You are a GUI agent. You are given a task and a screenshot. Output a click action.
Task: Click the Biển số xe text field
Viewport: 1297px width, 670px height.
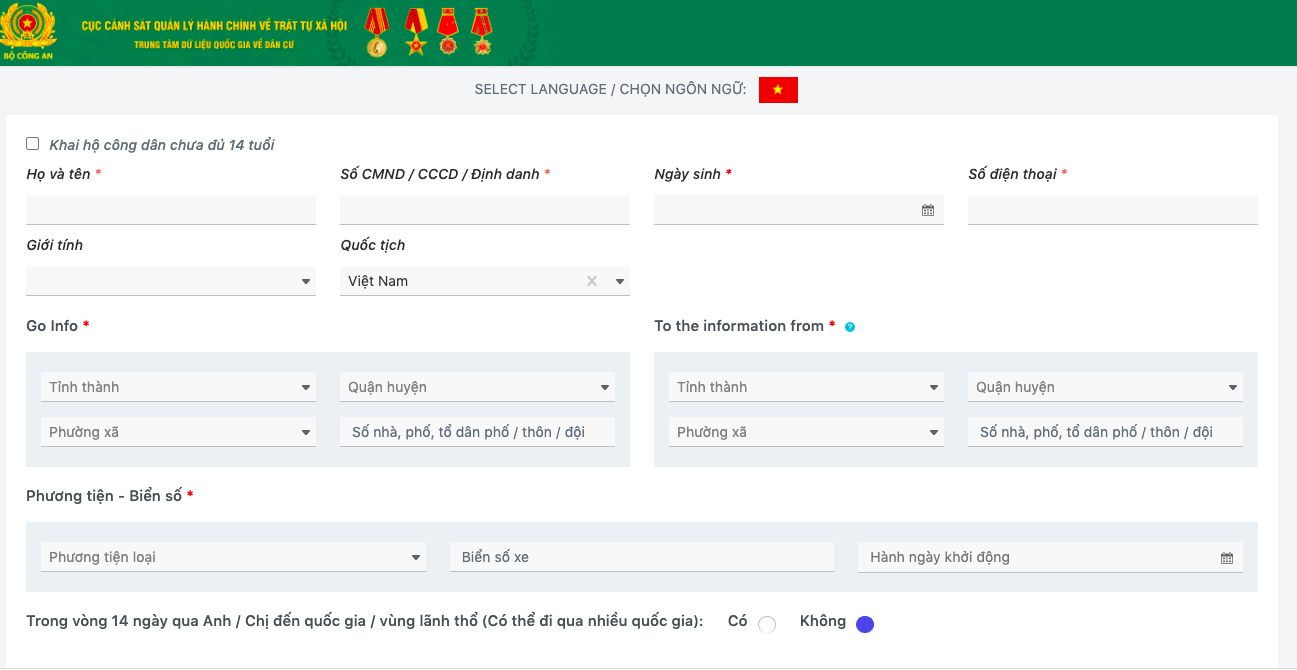point(641,557)
